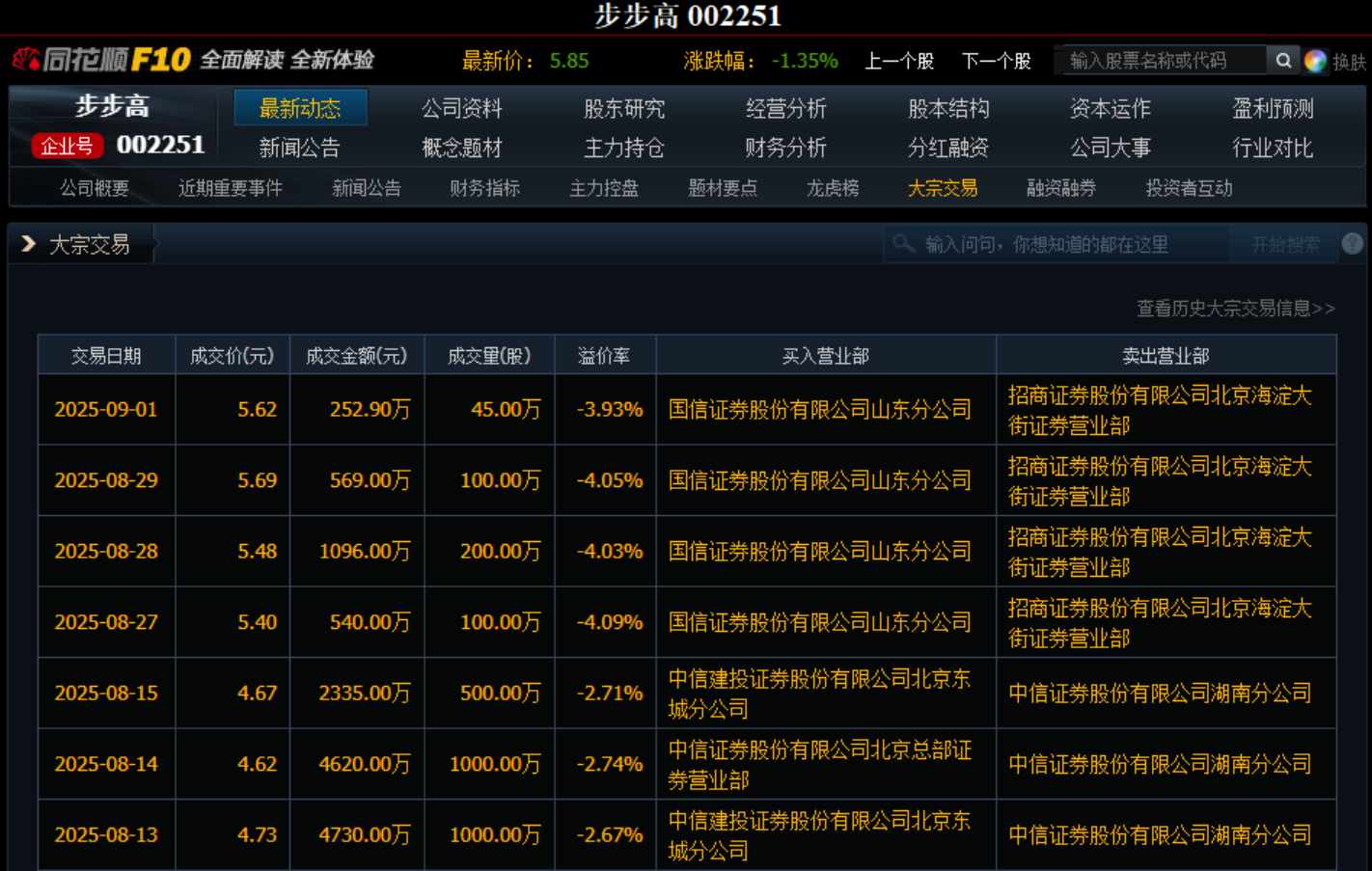Switch to 公司大事 tab
This screenshot has width=1372, height=871.
tap(1111, 148)
